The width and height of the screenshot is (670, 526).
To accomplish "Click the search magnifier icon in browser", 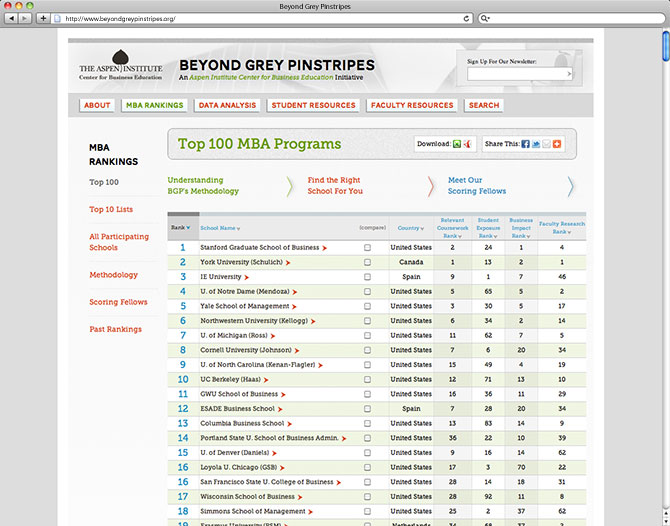I will pos(485,18).
